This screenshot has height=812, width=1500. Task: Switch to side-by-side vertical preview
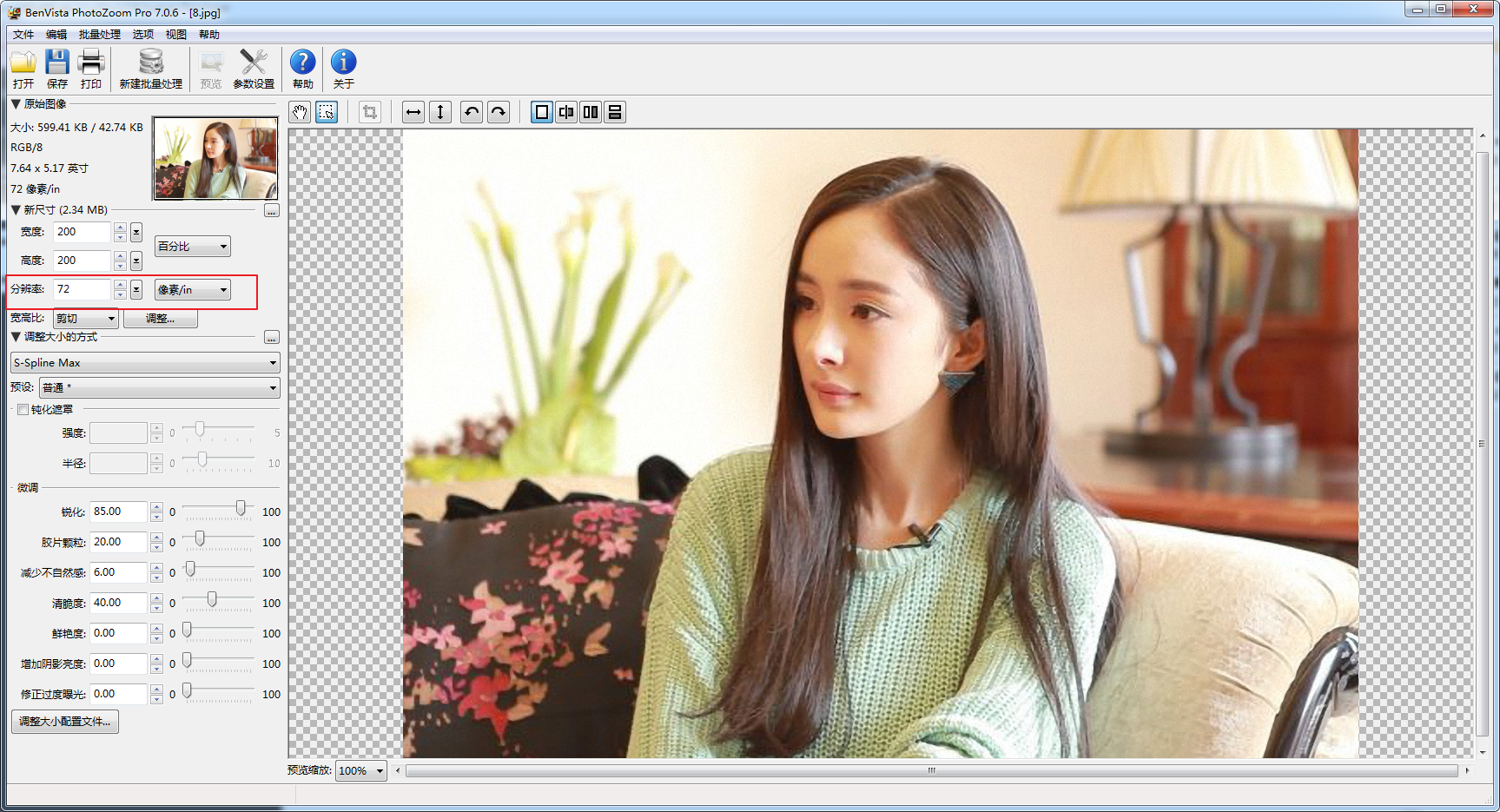[x=591, y=112]
